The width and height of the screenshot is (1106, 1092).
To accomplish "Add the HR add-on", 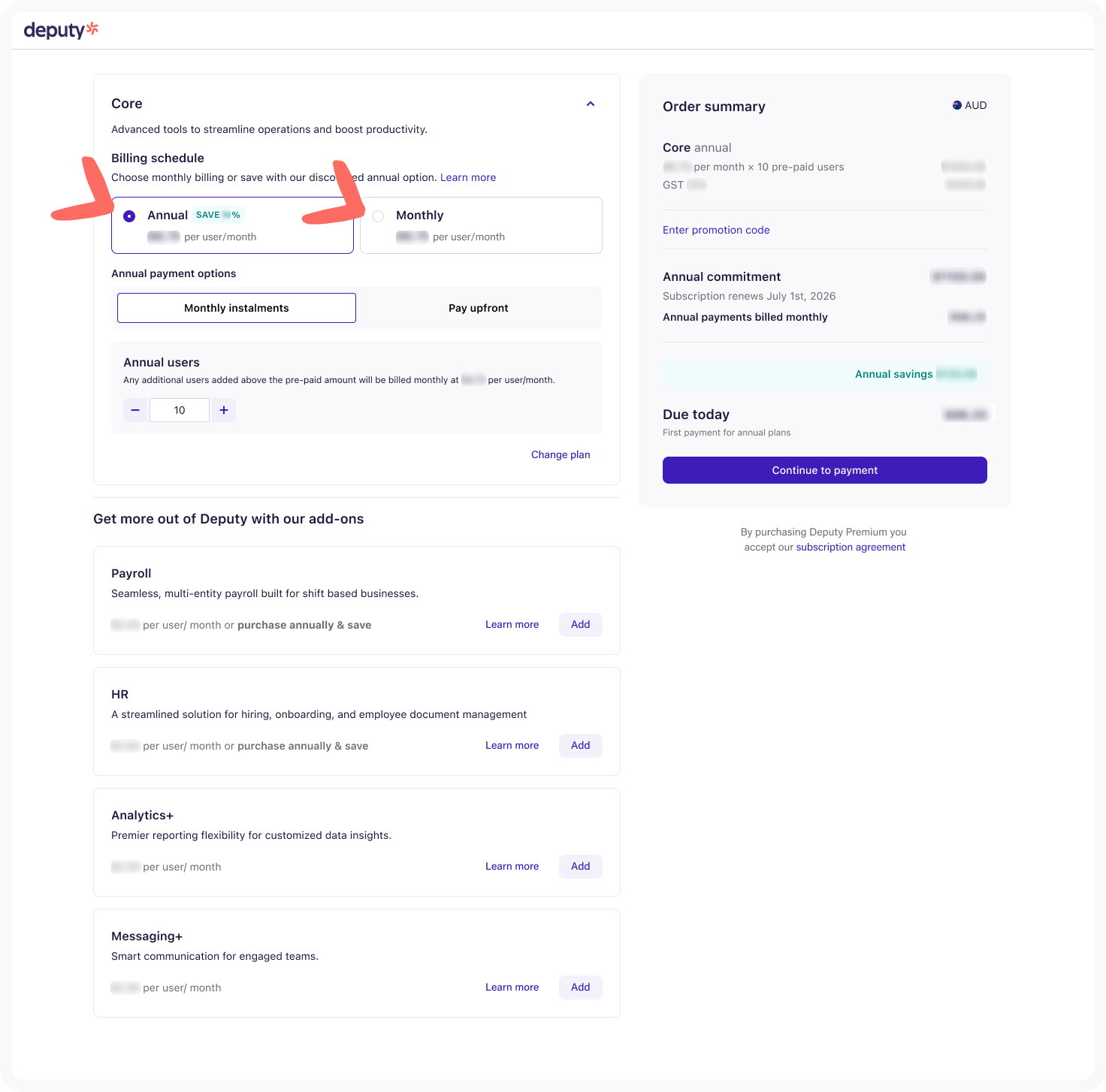I will click(580, 745).
